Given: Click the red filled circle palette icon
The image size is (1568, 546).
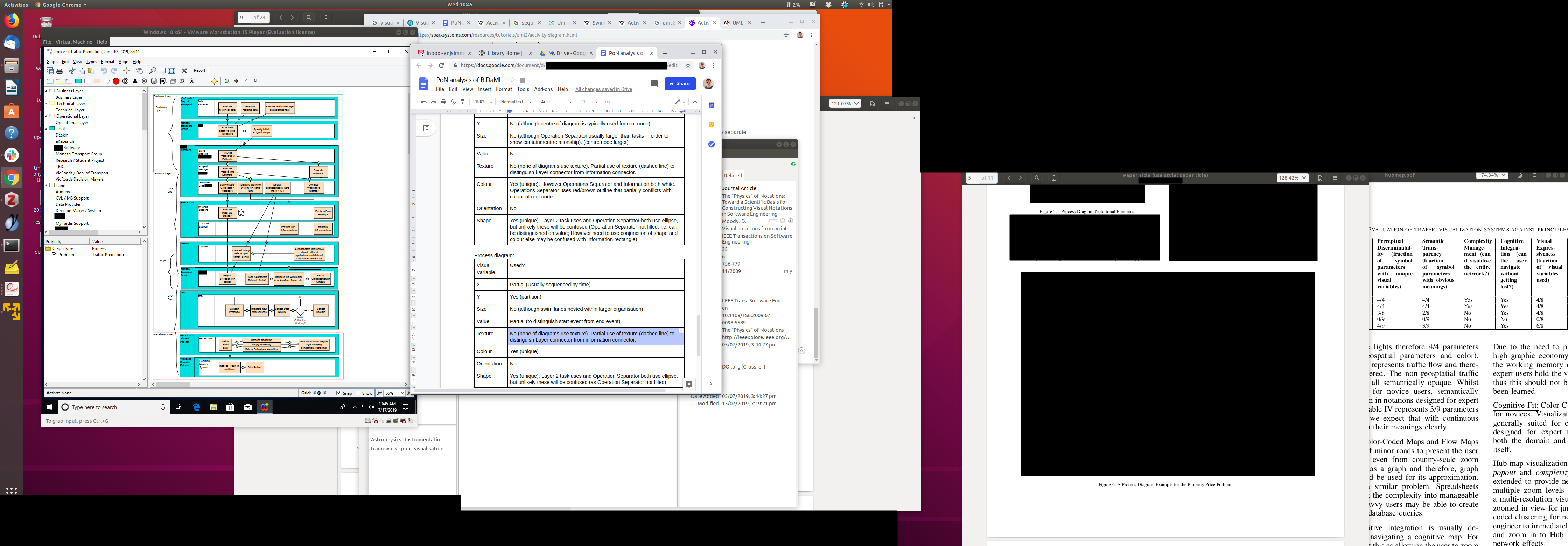Looking at the screenshot, I should pyautogui.click(x=115, y=81).
